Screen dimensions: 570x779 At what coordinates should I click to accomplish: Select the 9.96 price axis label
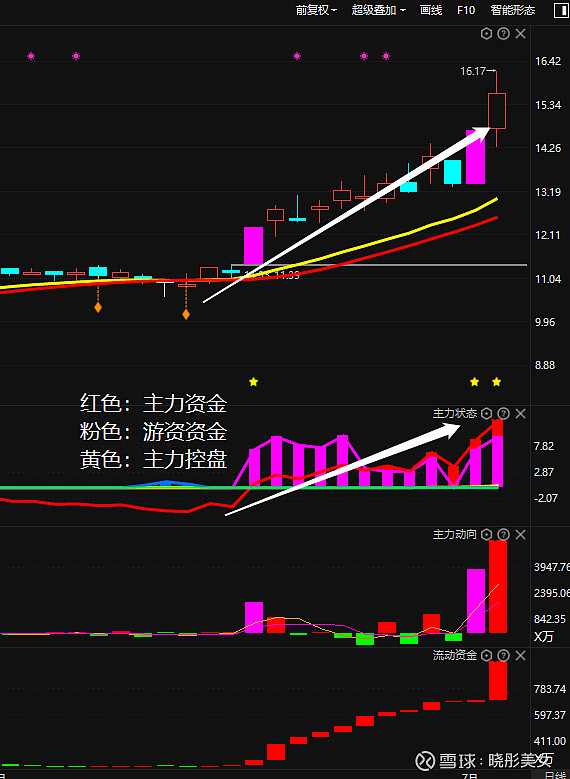pos(545,322)
